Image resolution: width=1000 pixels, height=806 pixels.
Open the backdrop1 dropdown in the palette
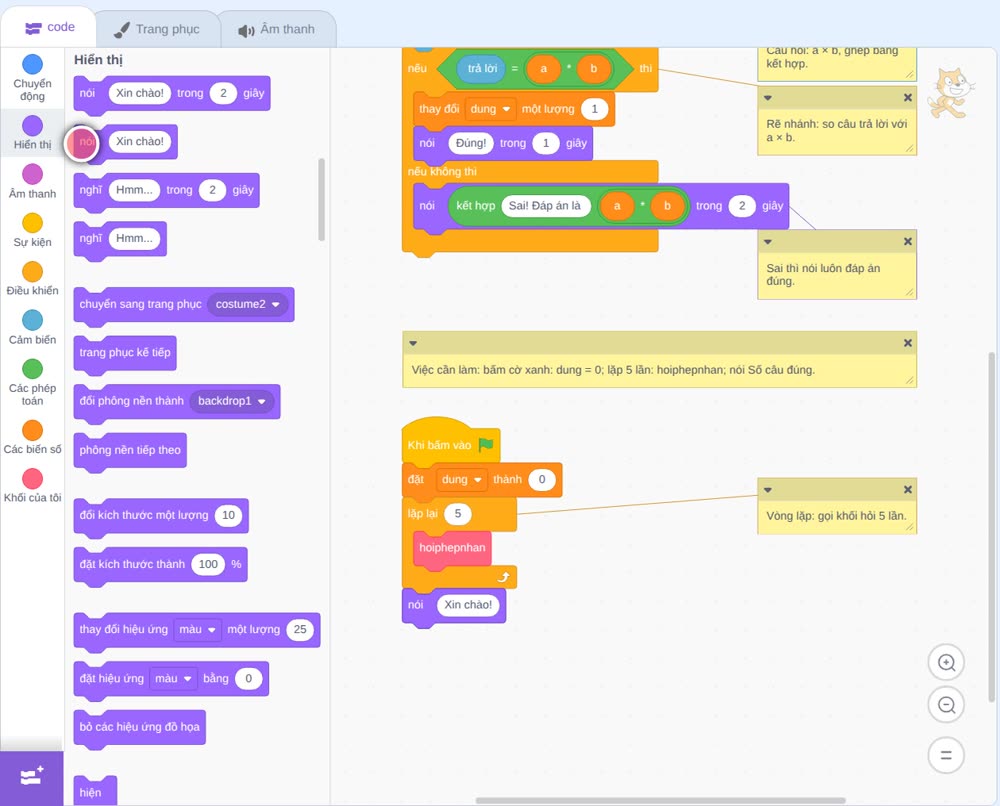232,401
